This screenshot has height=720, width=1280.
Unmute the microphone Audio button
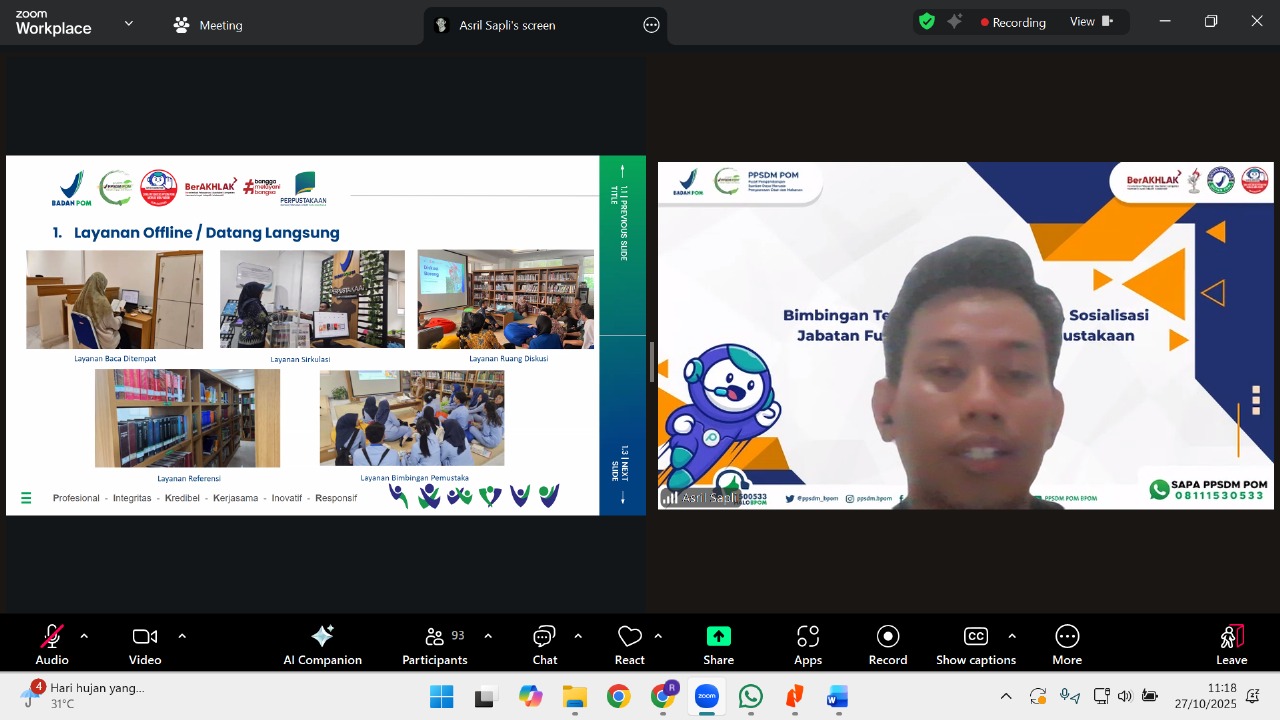(x=52, y=644)
